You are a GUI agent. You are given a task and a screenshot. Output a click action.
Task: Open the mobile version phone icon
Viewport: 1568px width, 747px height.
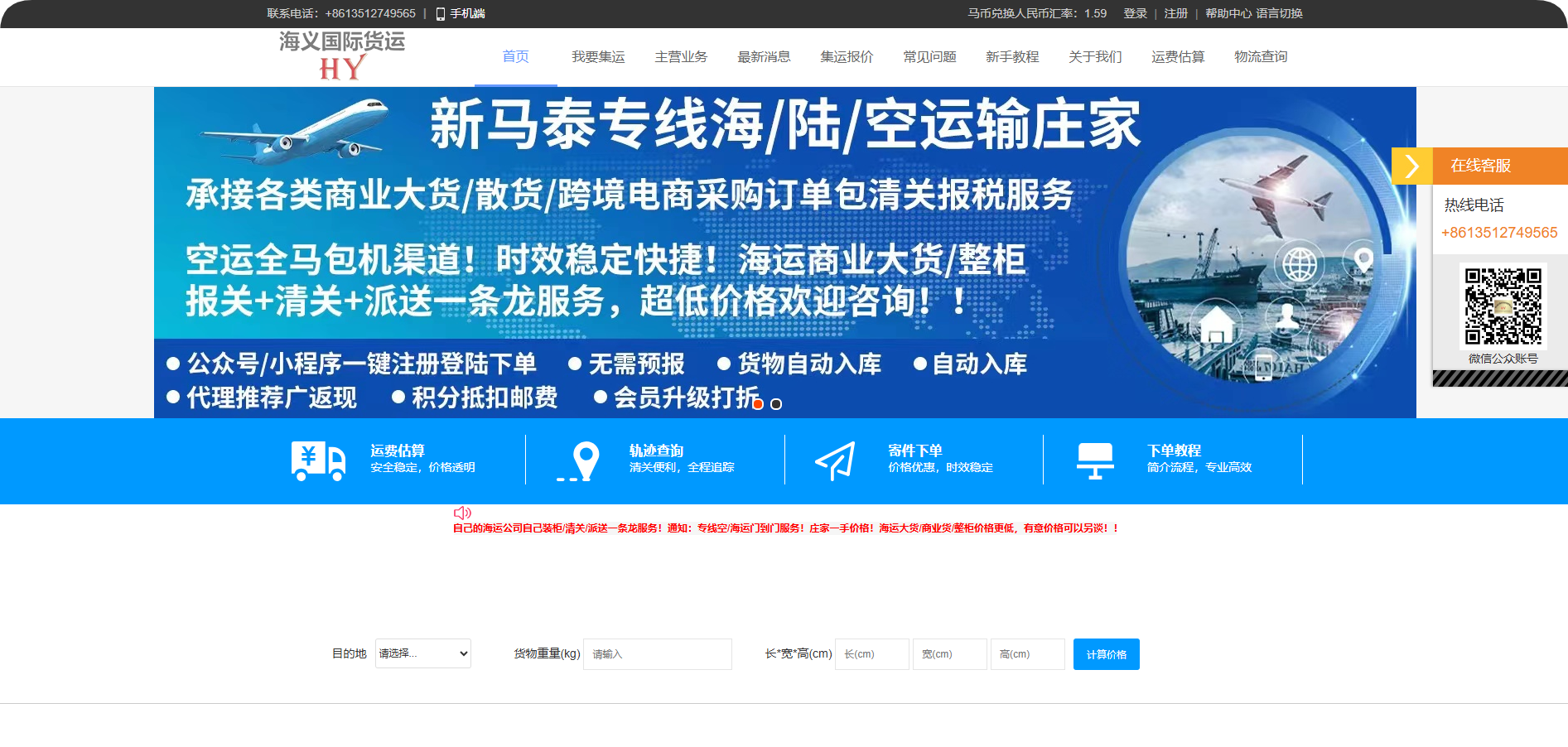tap(441, 14)
